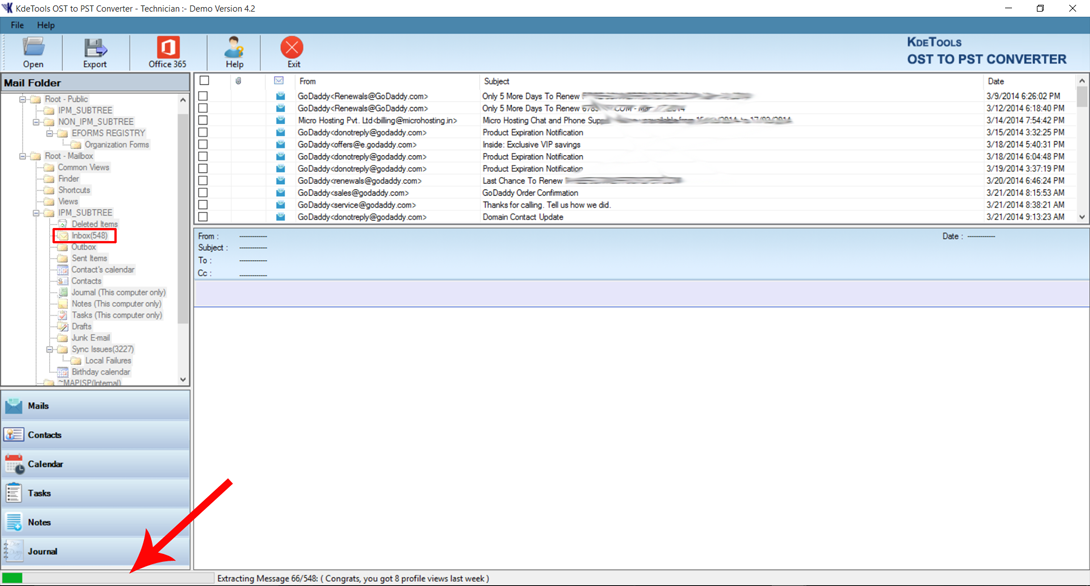Viewport: 1090px width, 586px height.
Task: Select the Inbox(548) folder
Action: (89, 236)
